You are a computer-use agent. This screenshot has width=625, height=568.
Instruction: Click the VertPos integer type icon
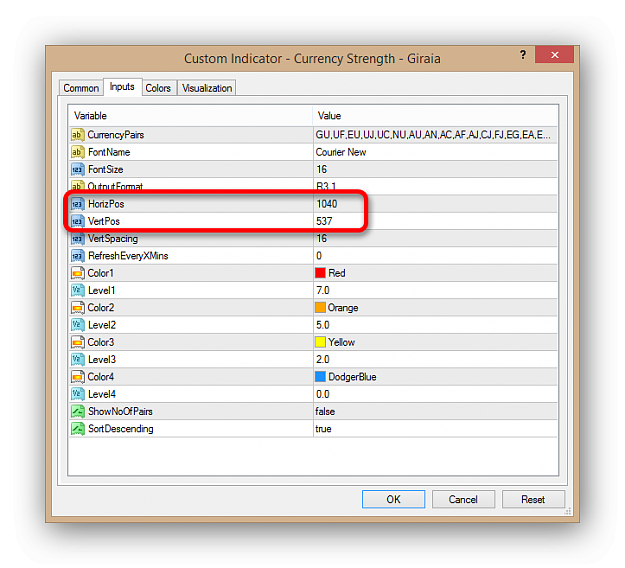(78, 221)
